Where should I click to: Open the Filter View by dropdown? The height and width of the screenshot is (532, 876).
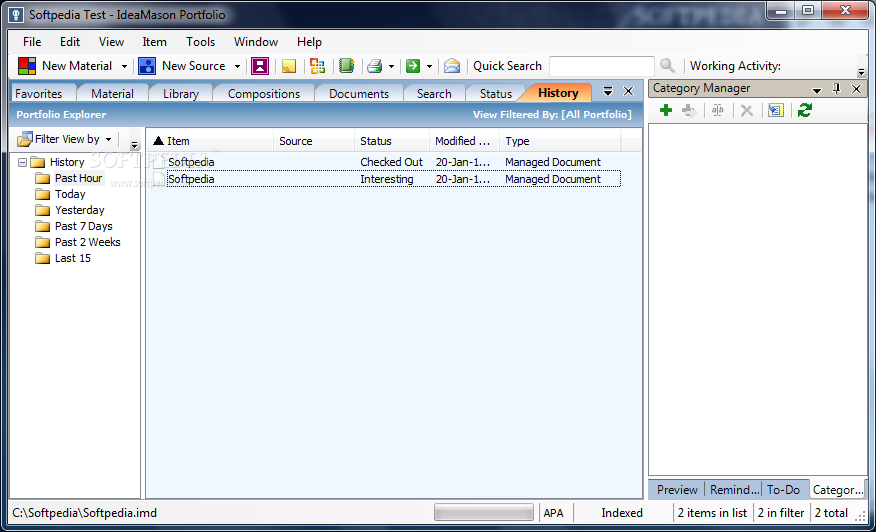tap(108, 139)
